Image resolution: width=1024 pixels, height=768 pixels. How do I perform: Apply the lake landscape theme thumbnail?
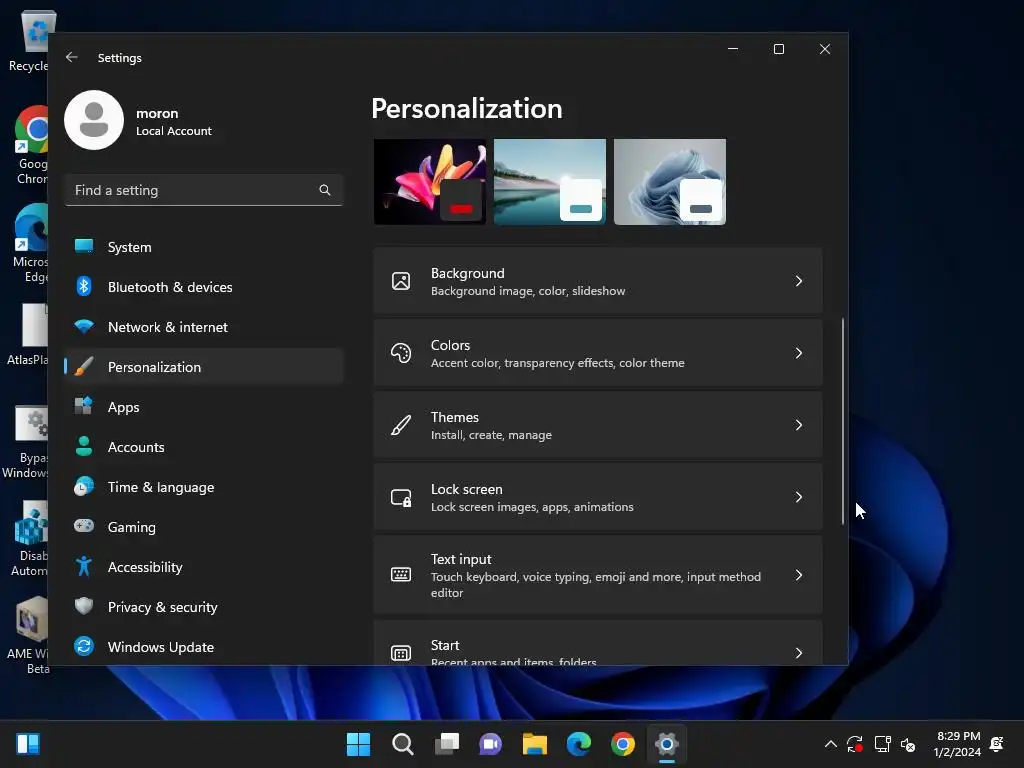coord(550,182)
